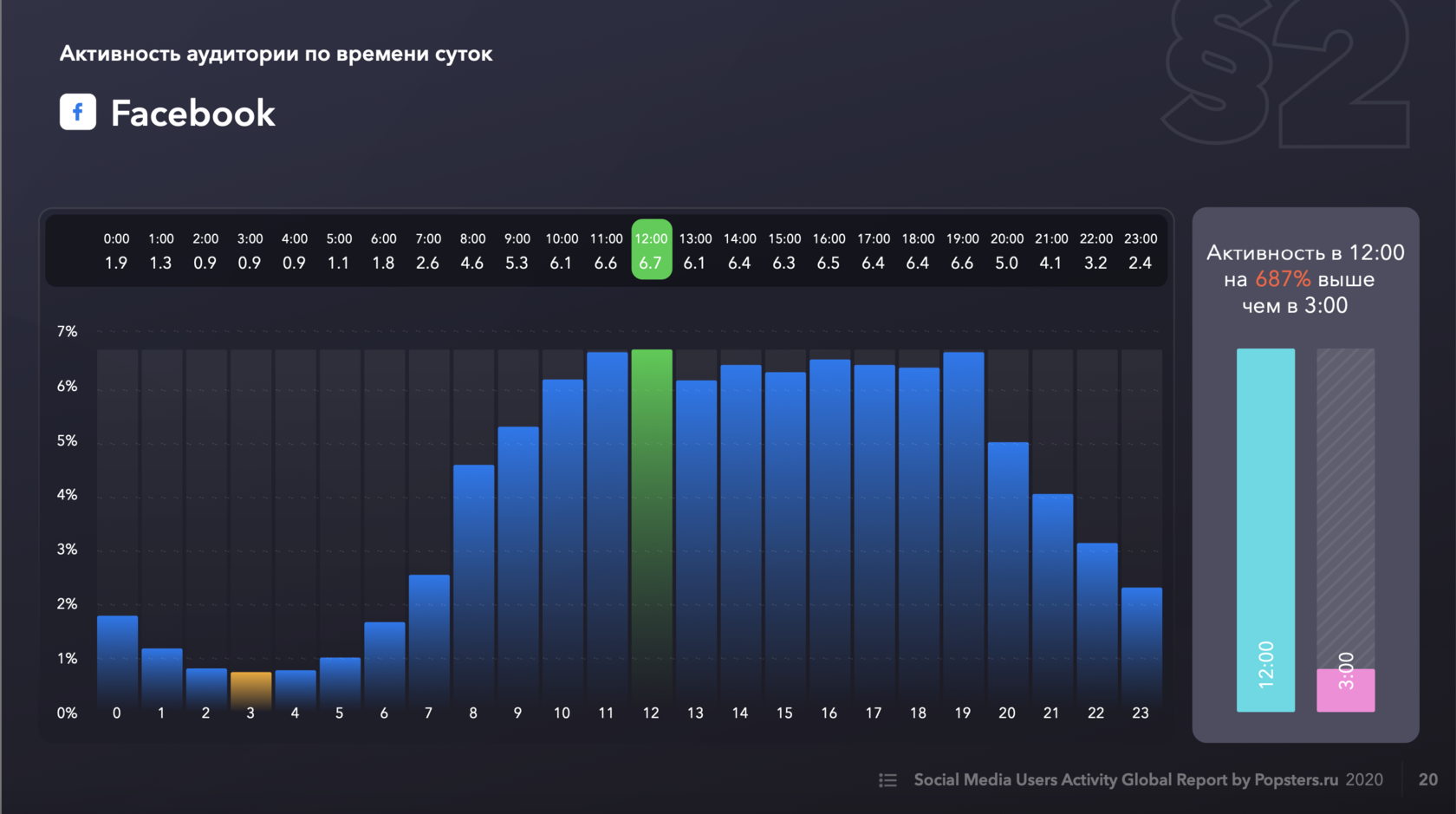Click the 23:00 header value 2.4
This screenshot has height=814, width=1456.
pyautogui.click(x=1141, y=263)
